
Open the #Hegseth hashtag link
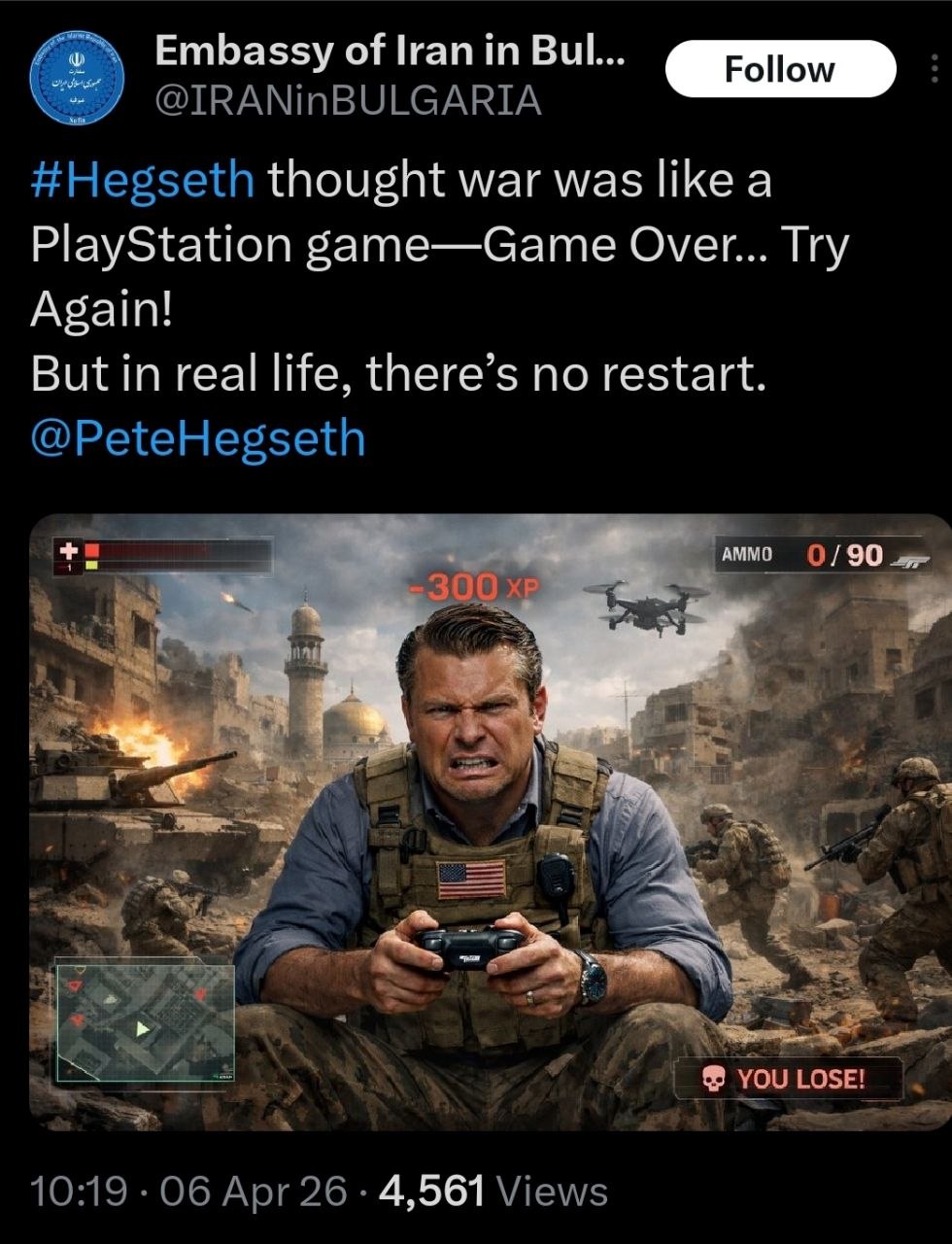point(143,180)
